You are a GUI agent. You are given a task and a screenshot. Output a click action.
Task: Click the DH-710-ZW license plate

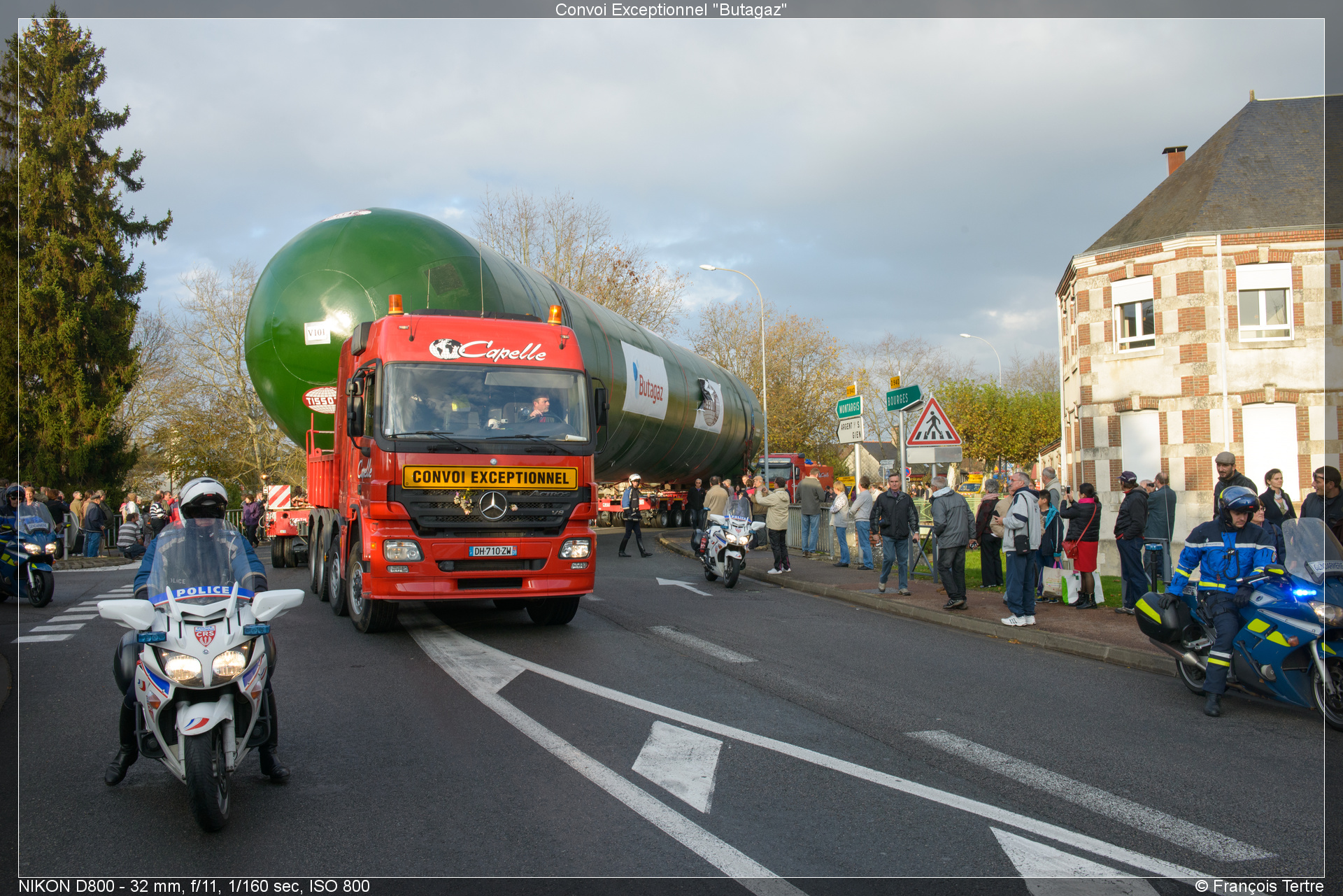click(x=492, y=551)
